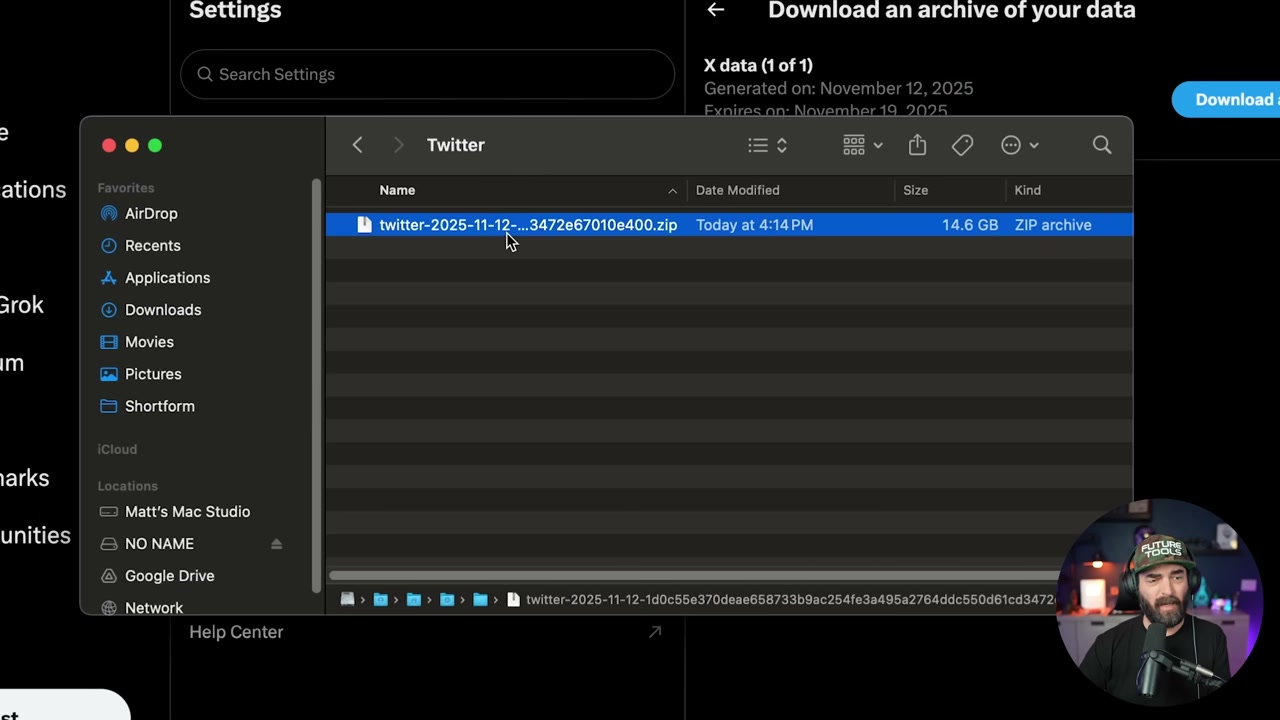This screenshot has width=1280, height=720.
Task: Open the Search icon in Finder toolbar
Action: click(x=1102, y=145)
